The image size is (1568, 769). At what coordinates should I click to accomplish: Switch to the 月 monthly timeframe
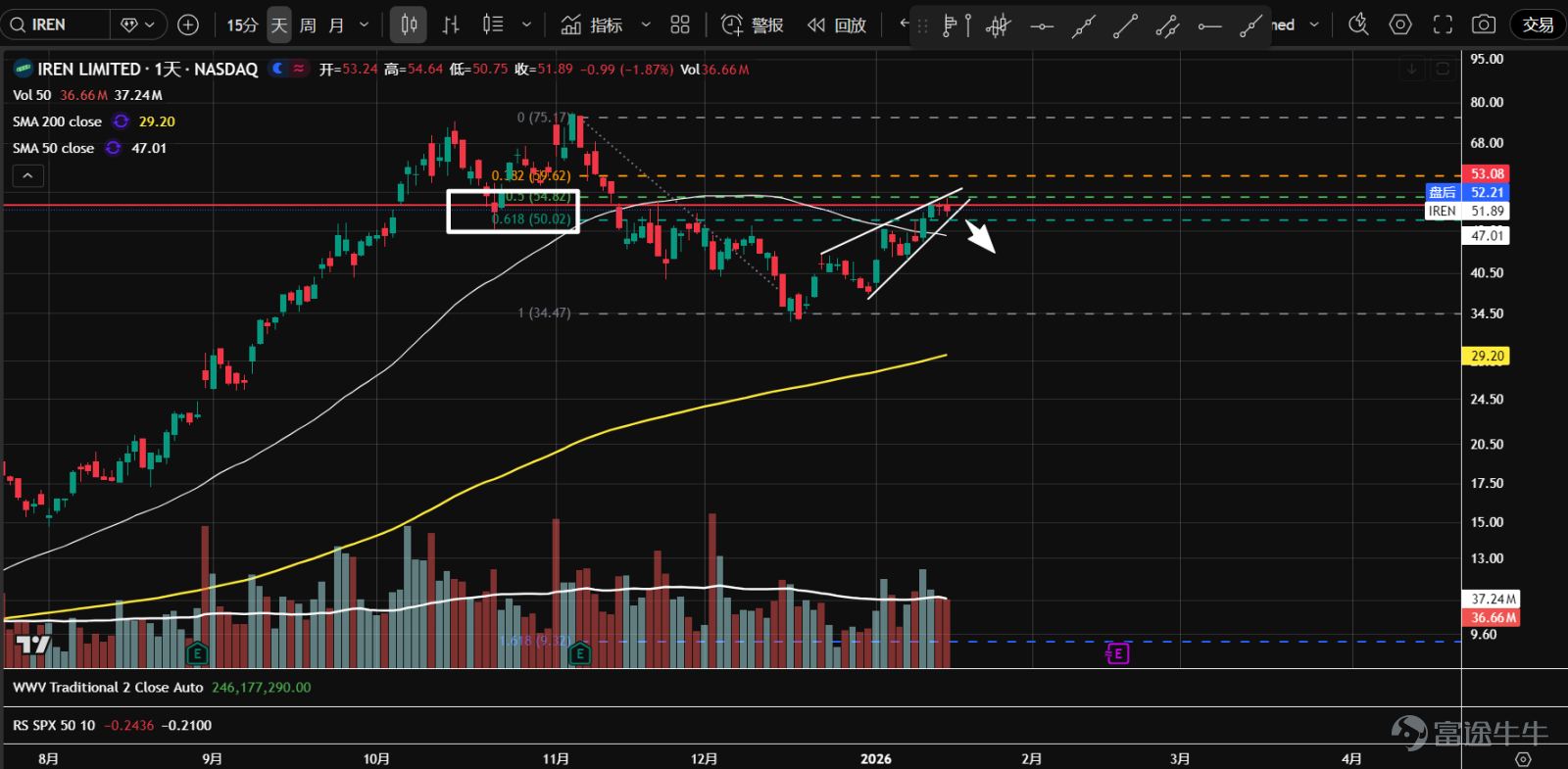click(x=336, y=24)
